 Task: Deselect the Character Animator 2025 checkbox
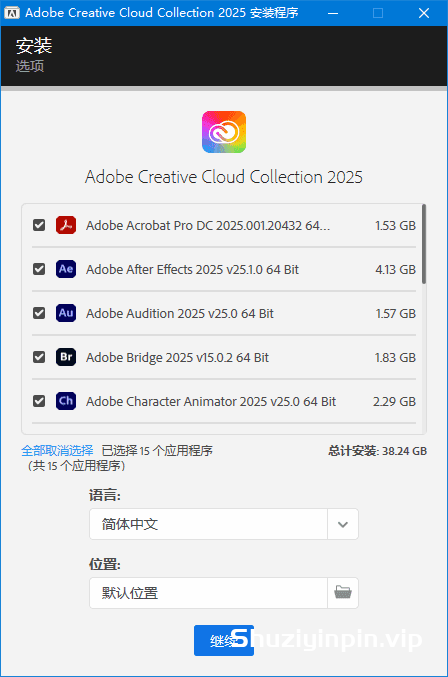point(39,402)
